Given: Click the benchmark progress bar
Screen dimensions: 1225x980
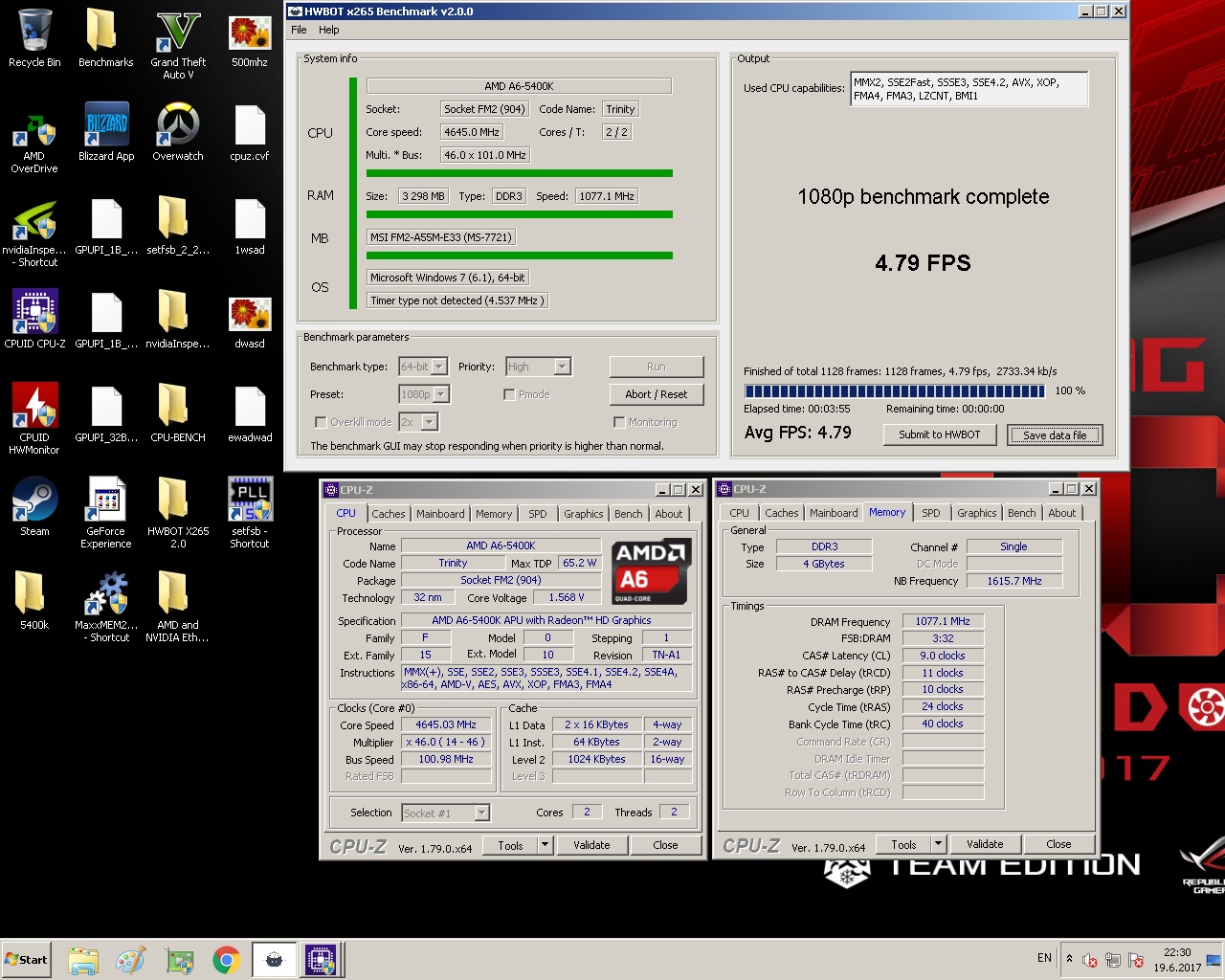Looking at the screenshot, I should (895, 390).
